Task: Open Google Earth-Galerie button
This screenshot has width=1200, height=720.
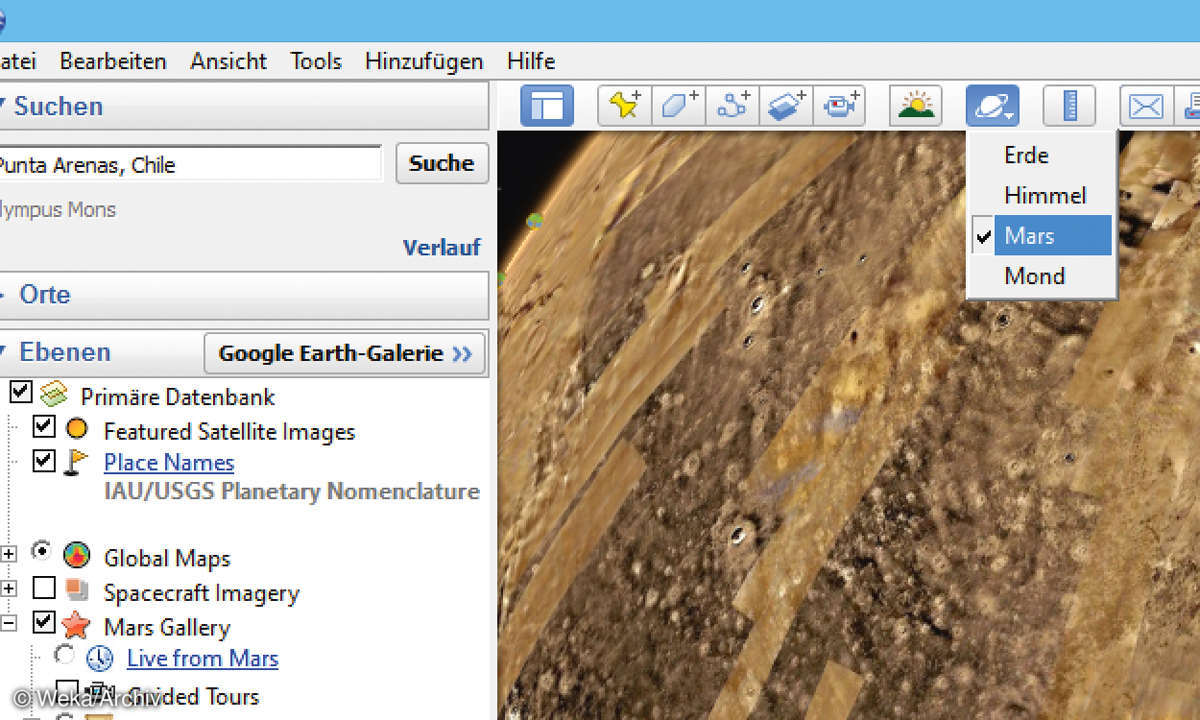Action: click(345, 353)
